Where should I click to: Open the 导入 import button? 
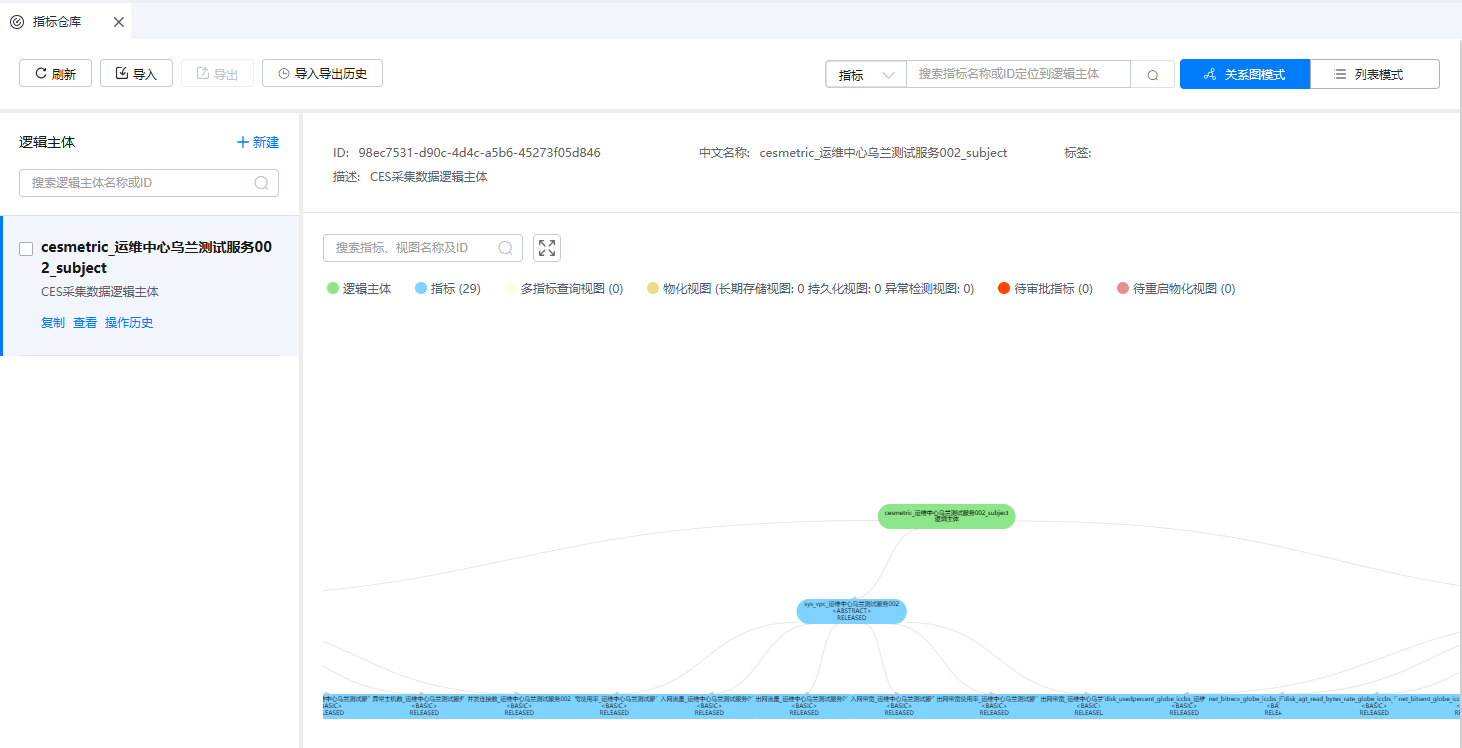[x=136, y=74]
